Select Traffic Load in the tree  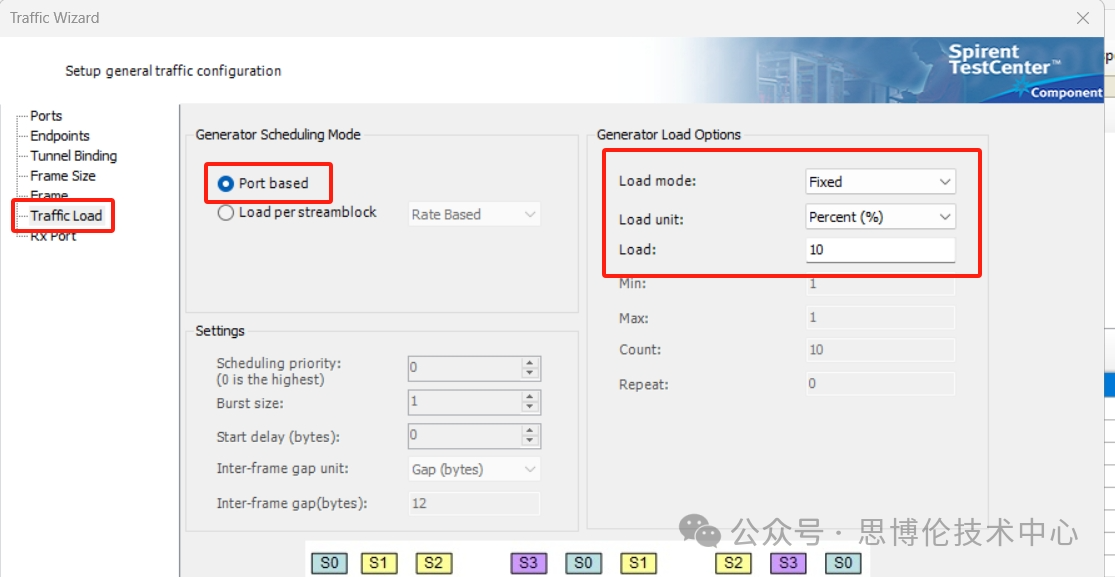[x=66, y=216]
